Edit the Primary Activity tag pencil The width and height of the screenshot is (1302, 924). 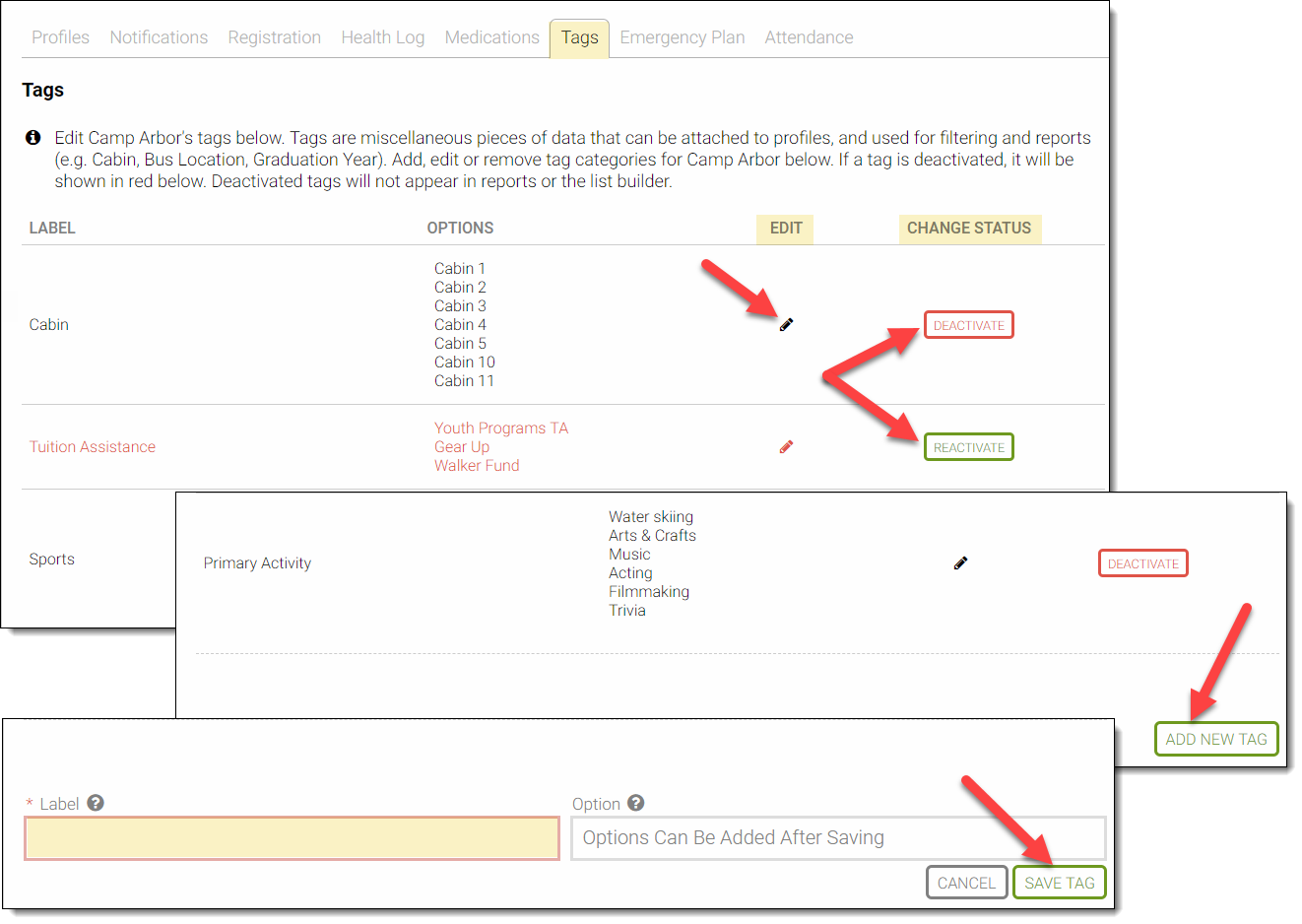tap(960, 563)
